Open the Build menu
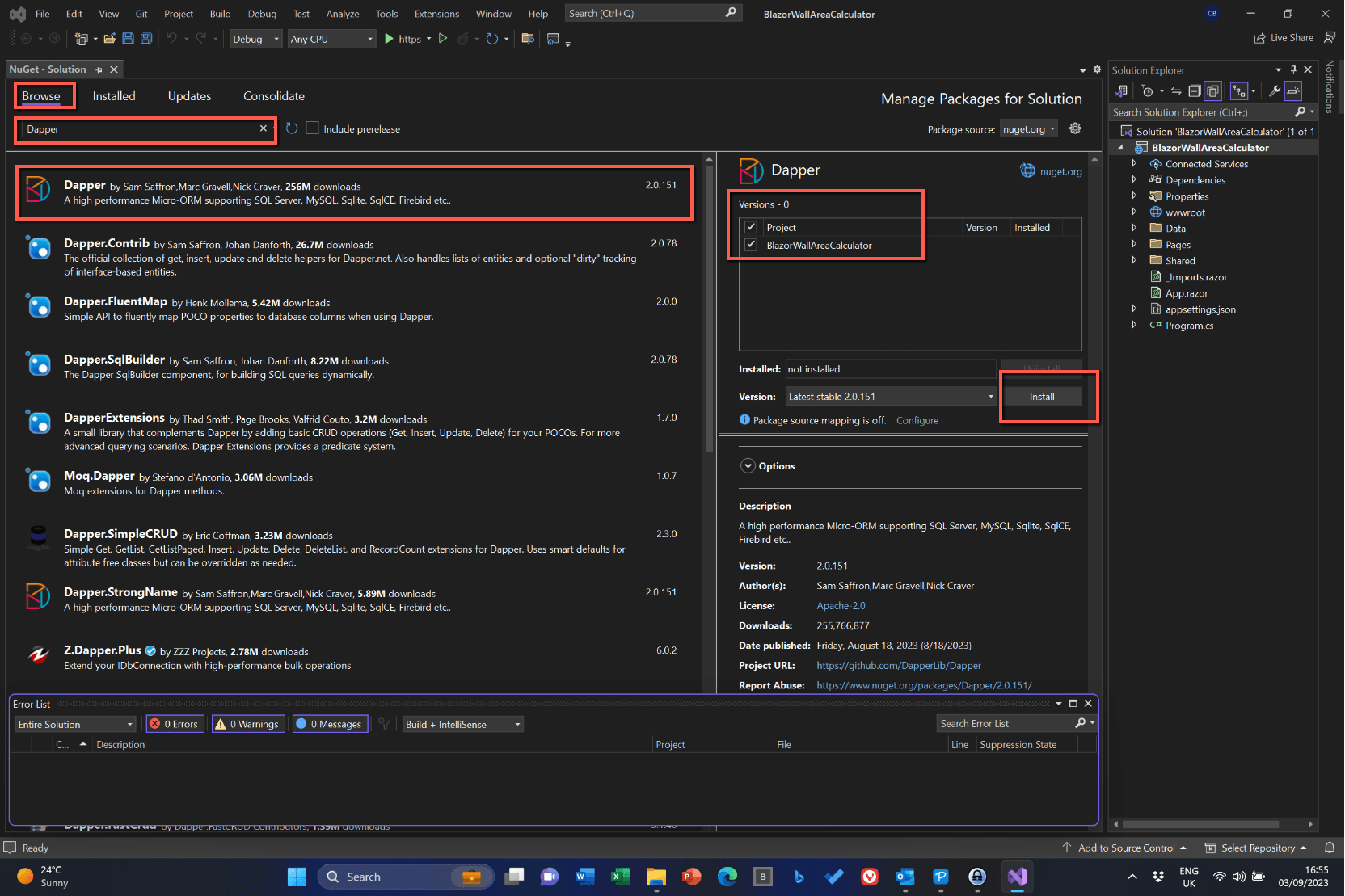Screen dimensions: 1345x896 pos(220,14)
